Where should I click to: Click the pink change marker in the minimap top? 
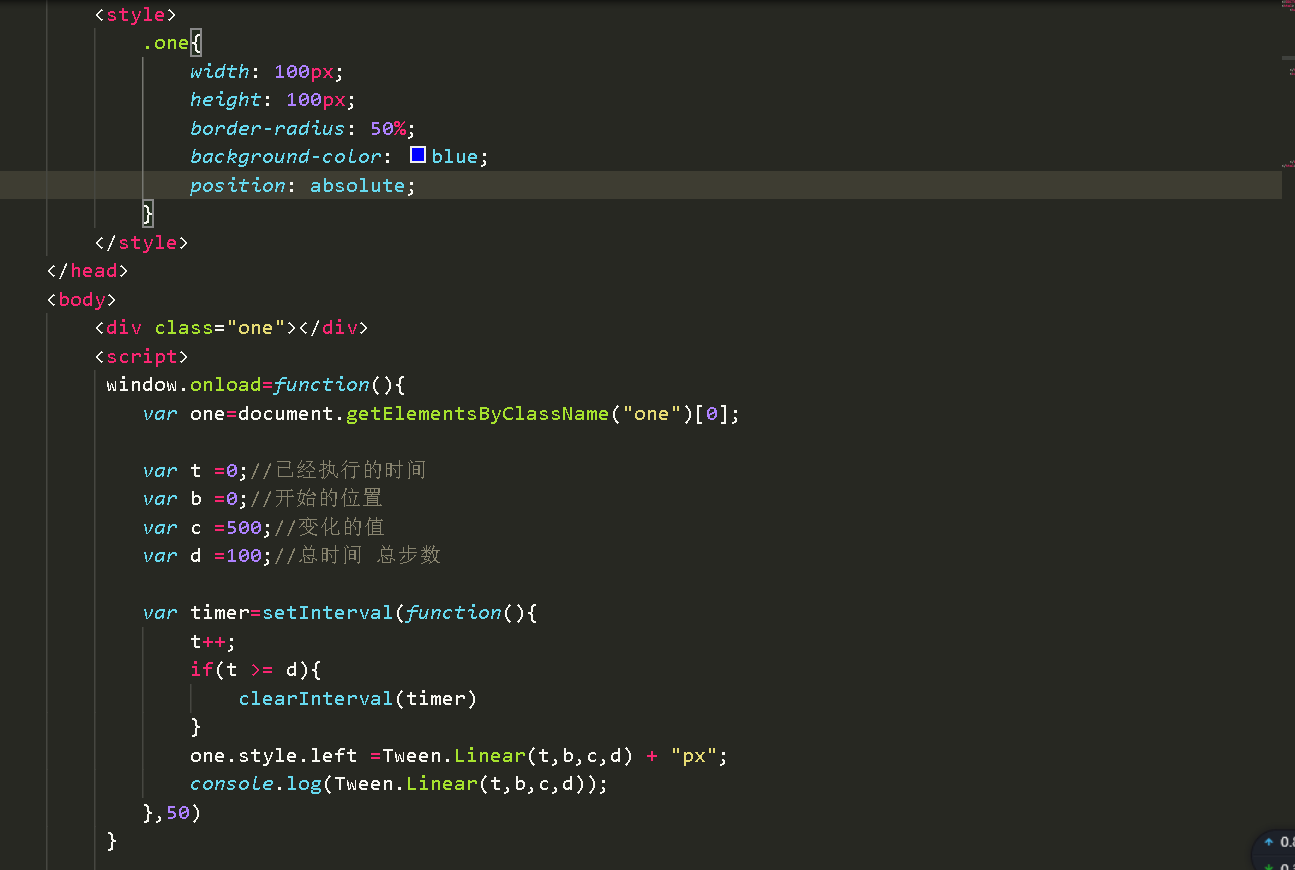[x=1288, y=5]
